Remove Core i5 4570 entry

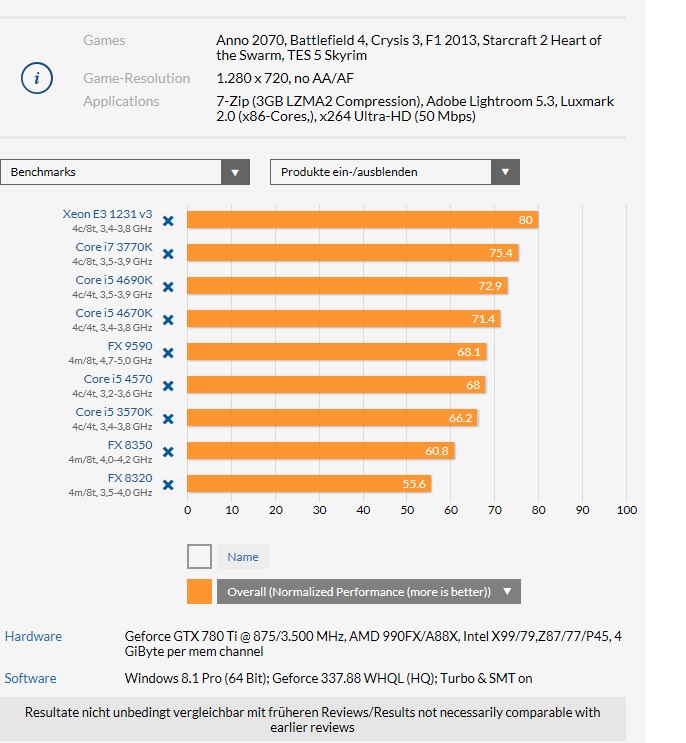coord(168,386)
